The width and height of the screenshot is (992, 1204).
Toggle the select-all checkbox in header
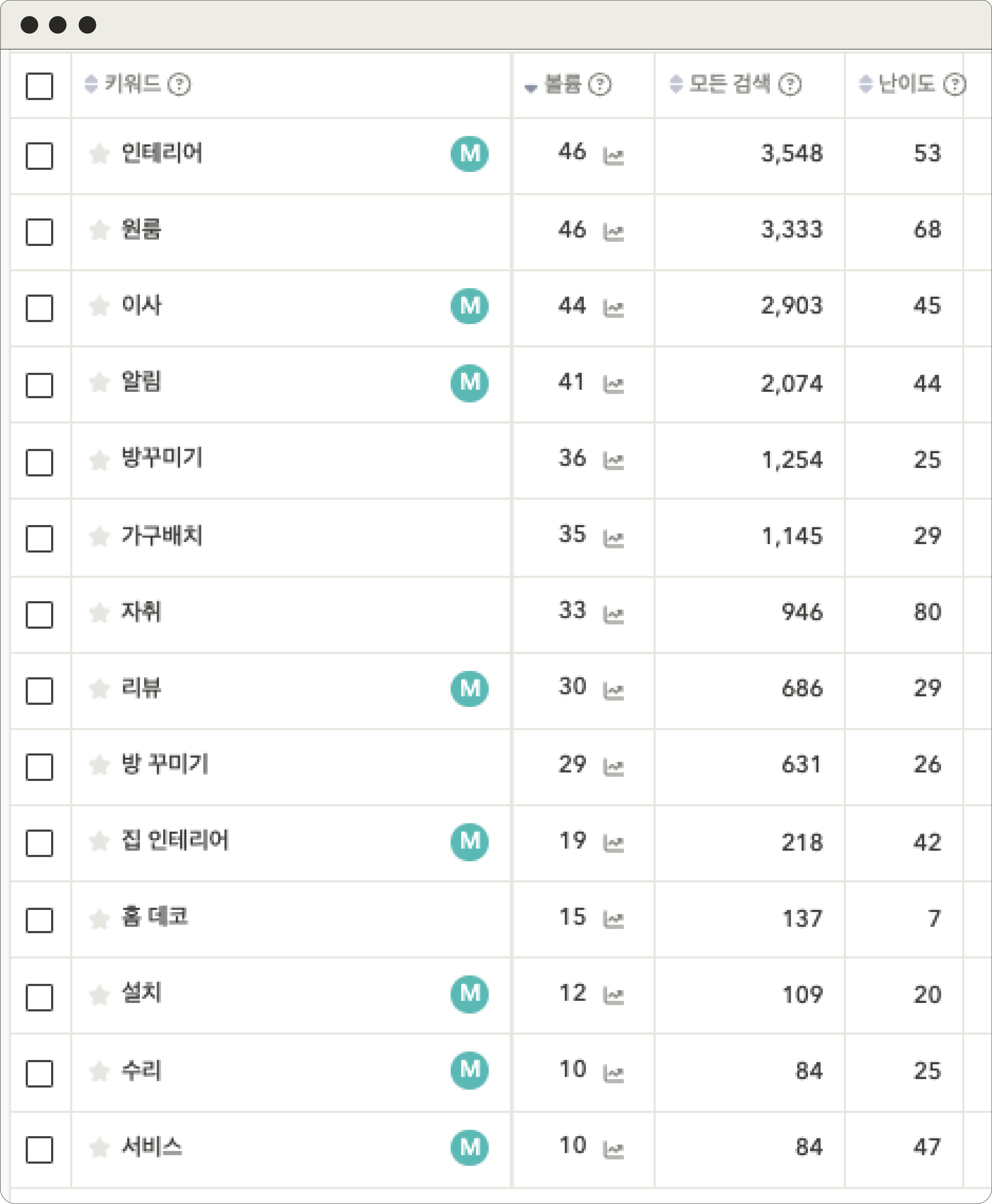point(39,86)
